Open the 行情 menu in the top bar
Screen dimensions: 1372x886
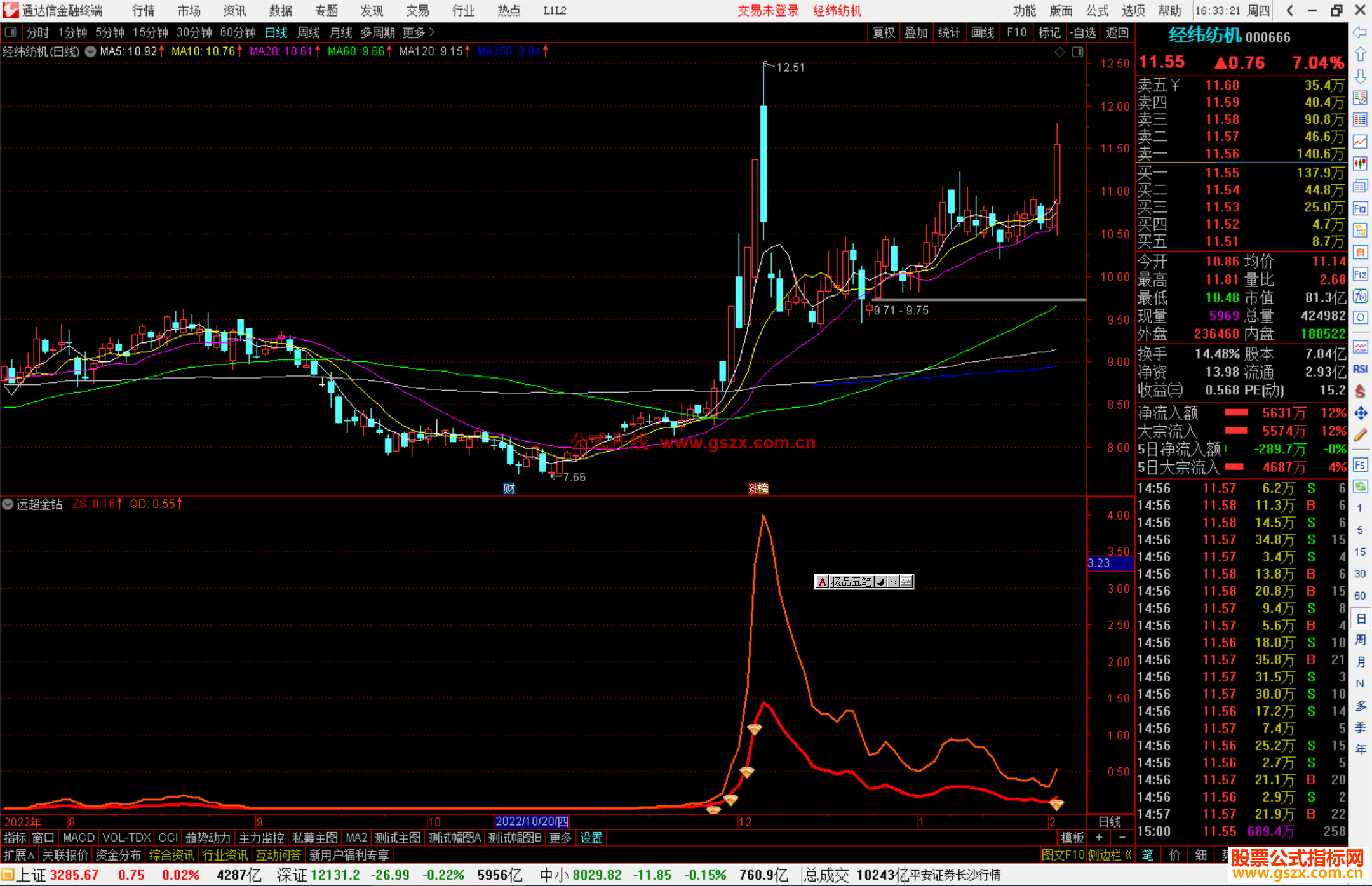point(144,11)
